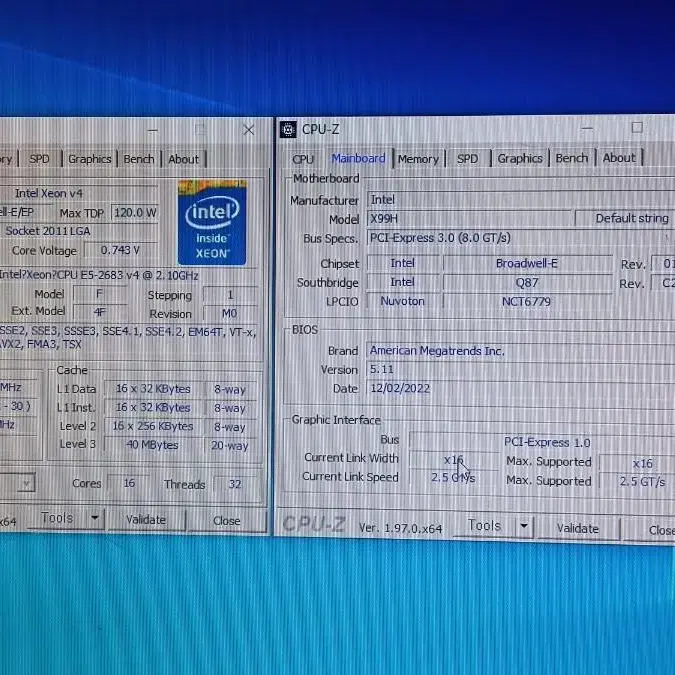Minimize the right CPU-Z window
The width and height of the screenshot is (675, 675).
point(587,128)
